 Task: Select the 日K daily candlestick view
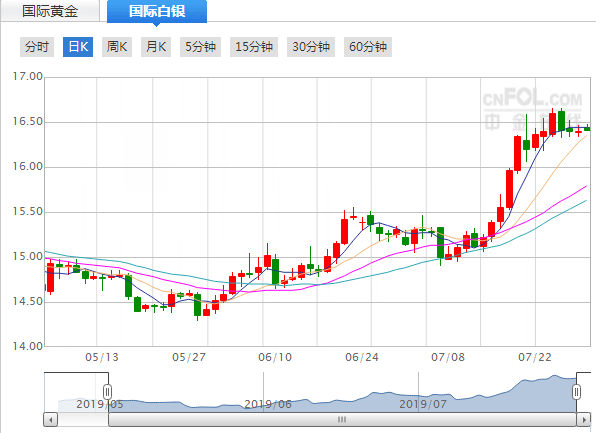(78, 47)
